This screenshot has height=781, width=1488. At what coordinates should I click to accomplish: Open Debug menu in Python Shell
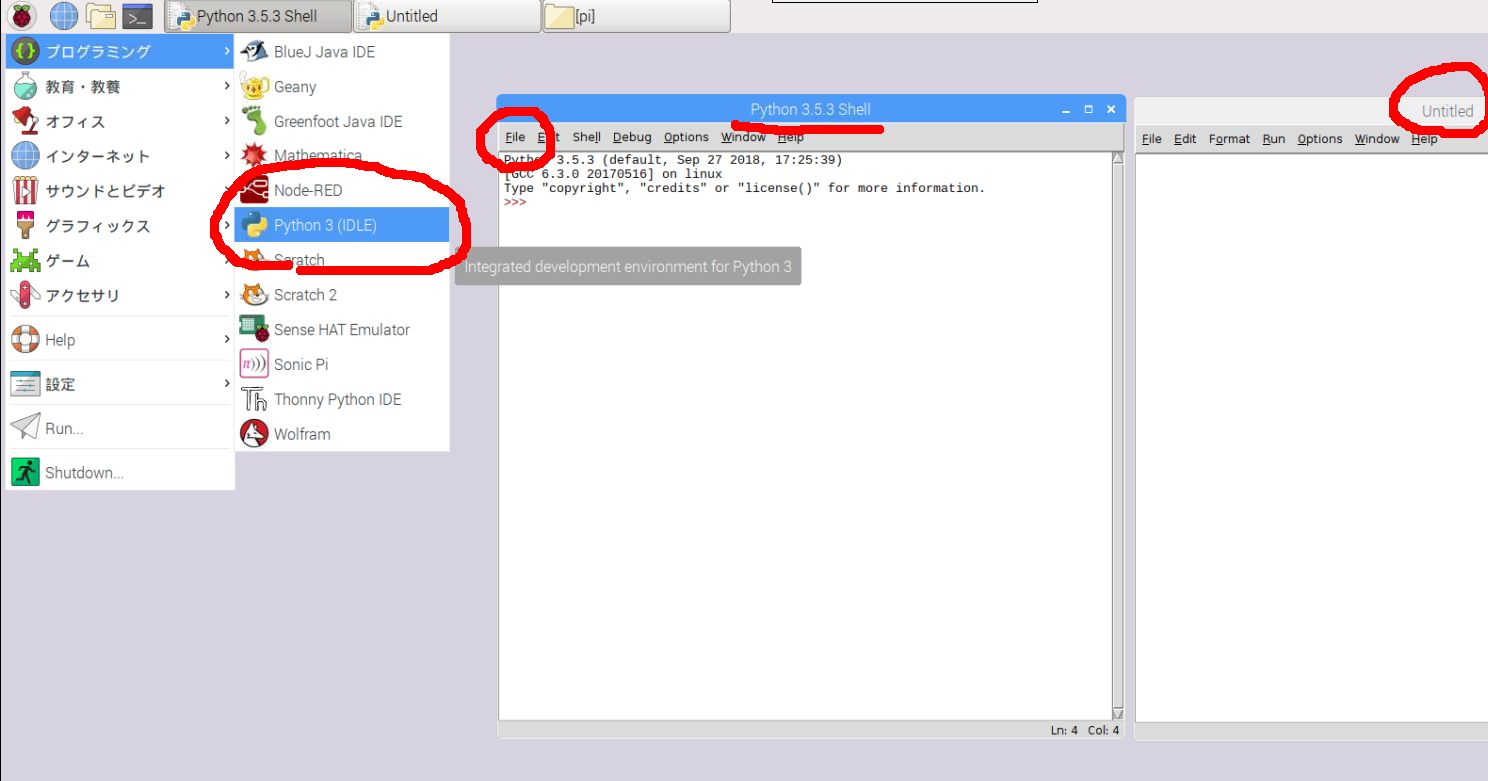(x=632, y=137)
